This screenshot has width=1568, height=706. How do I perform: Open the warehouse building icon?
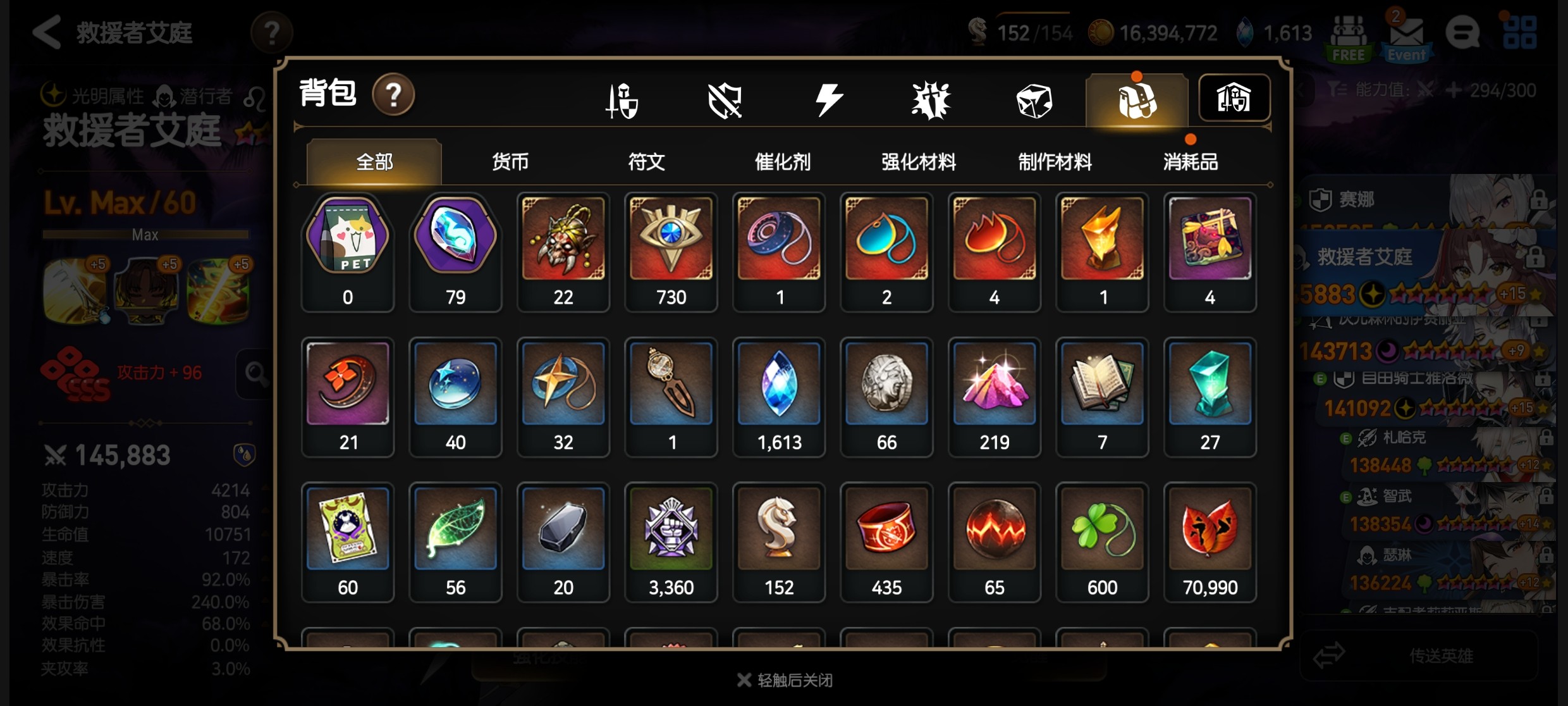coord(1234,98)
